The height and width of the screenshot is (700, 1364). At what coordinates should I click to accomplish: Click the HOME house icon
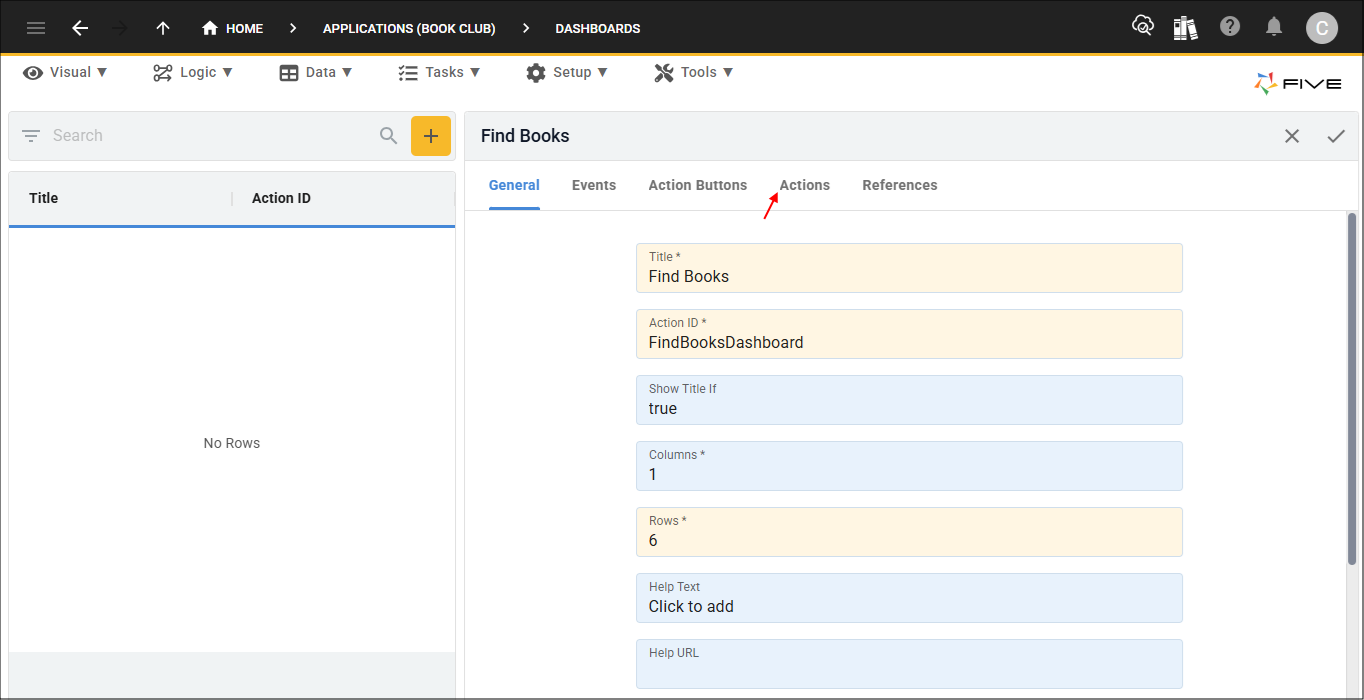coord(210,28)
